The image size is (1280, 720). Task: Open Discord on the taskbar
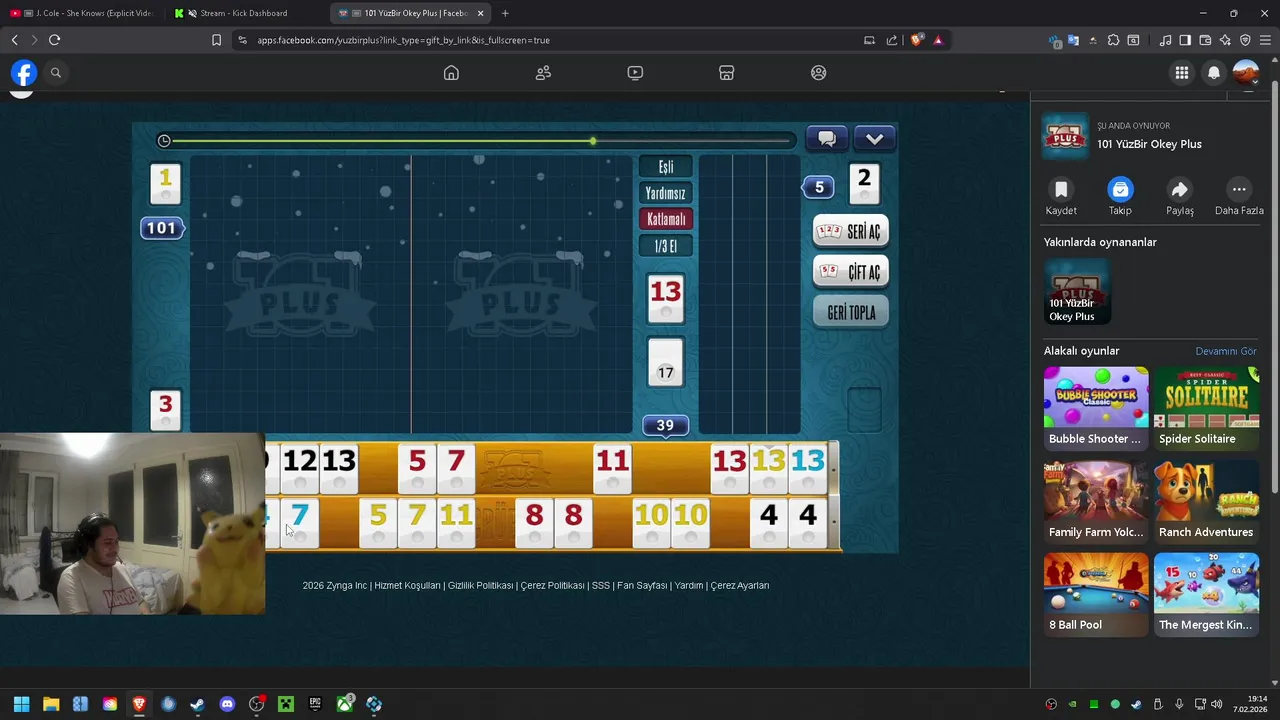click(227, 704)
